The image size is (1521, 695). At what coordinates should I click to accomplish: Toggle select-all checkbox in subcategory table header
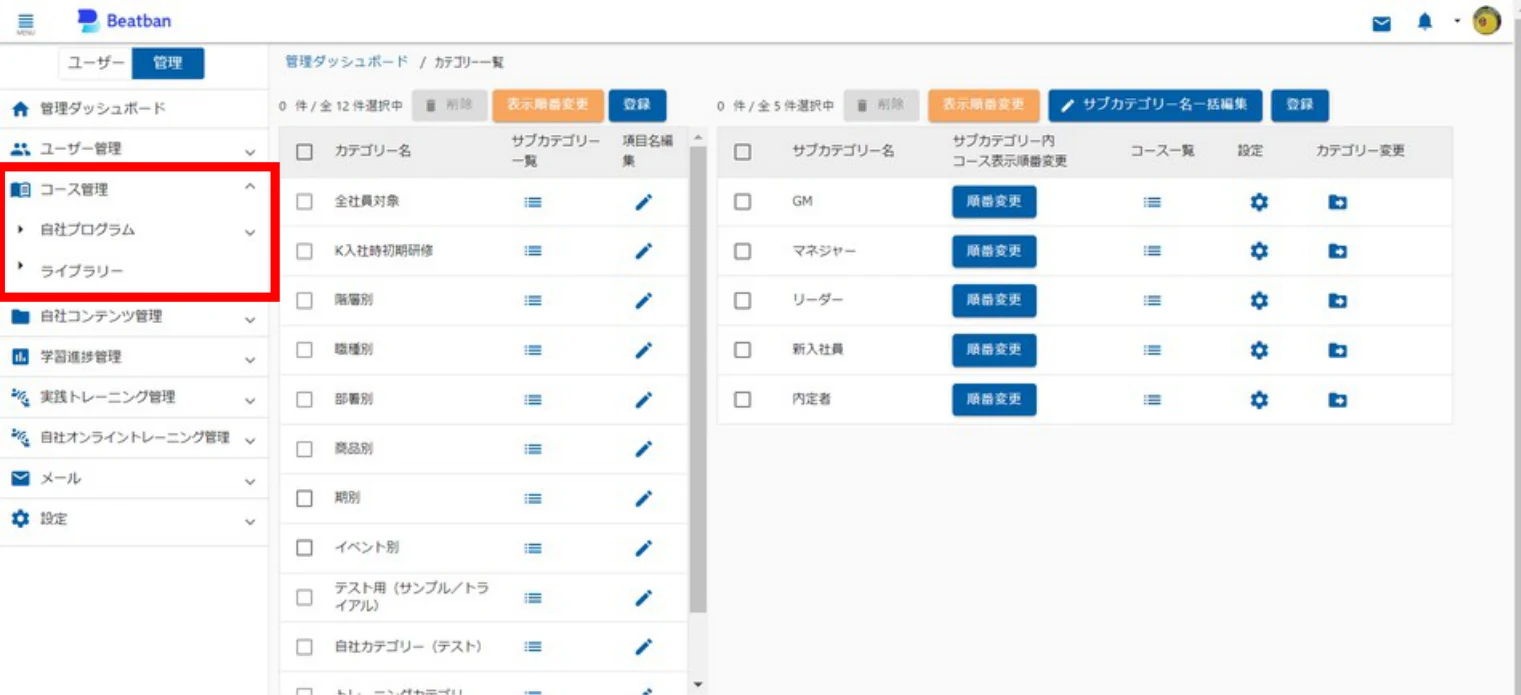742,152
